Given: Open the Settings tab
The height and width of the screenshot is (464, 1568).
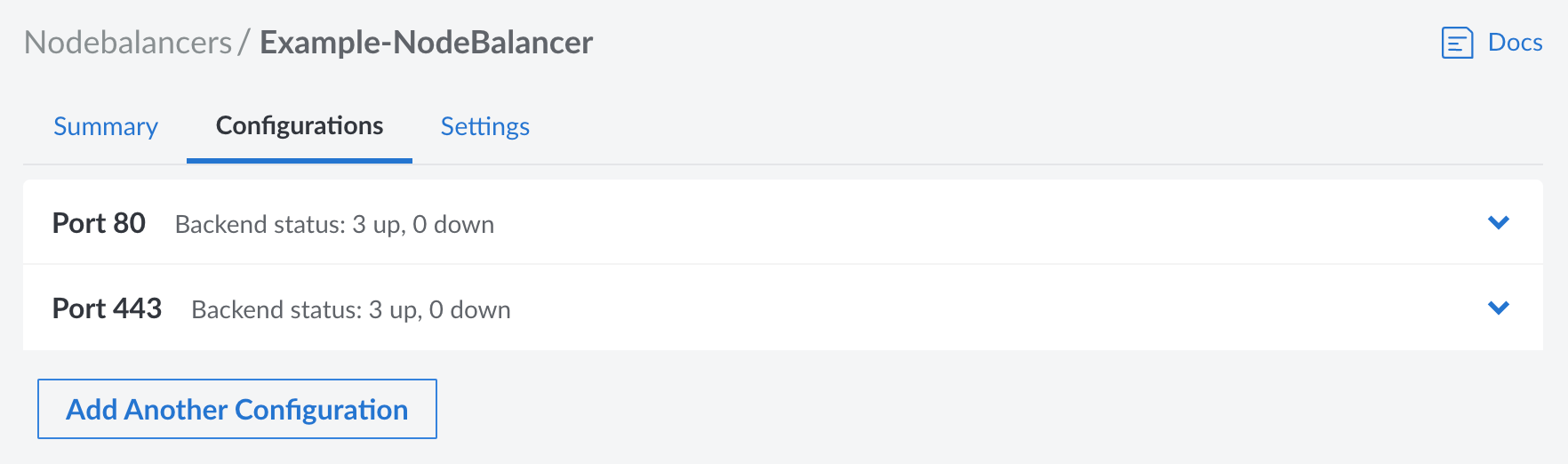Looking at the screenshot, I should pyautogui.click(x=484, y=126).
